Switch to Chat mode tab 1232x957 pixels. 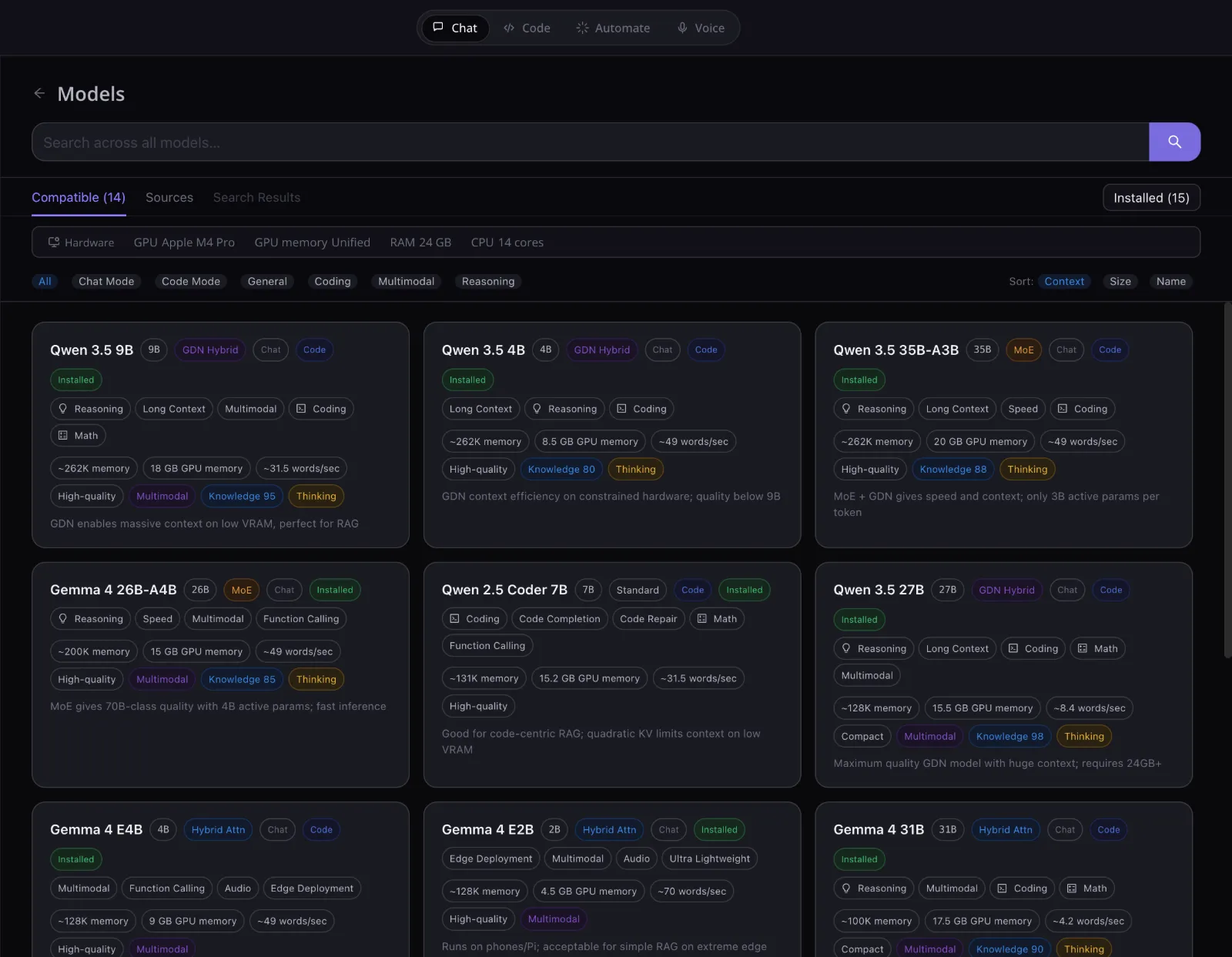(x=455, y=28)
